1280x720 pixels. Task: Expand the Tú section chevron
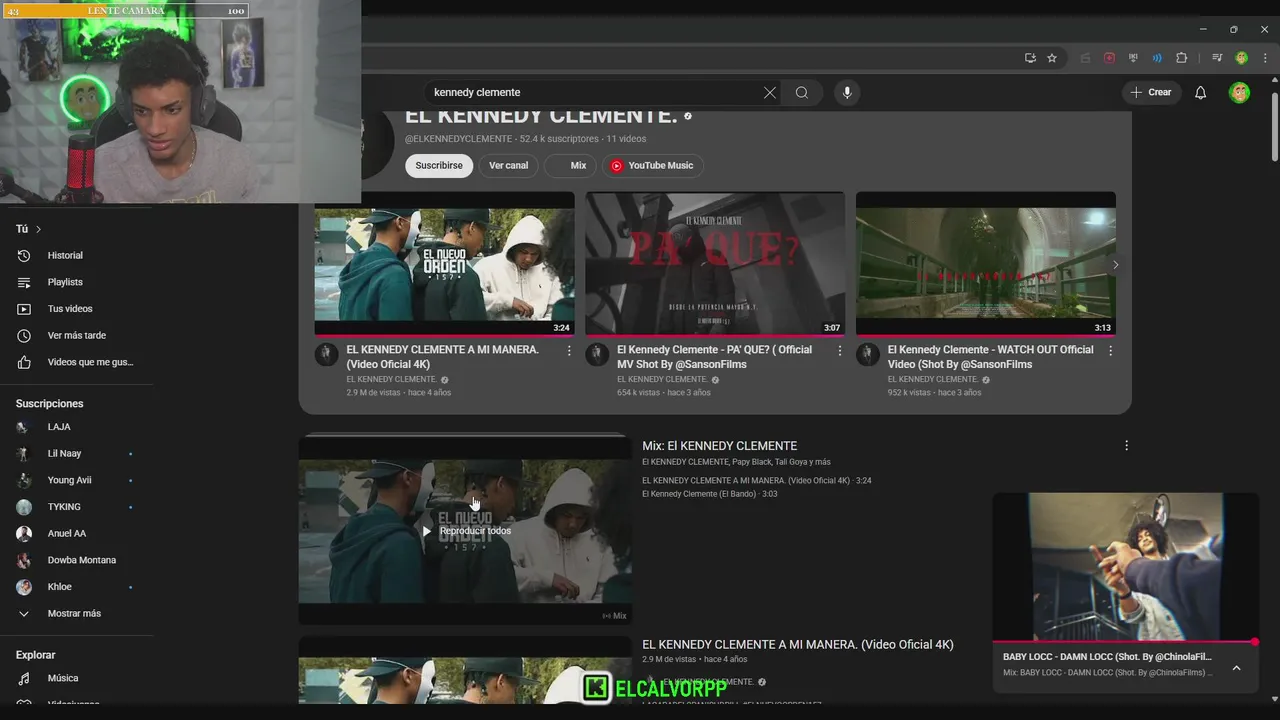click(38, 229)
